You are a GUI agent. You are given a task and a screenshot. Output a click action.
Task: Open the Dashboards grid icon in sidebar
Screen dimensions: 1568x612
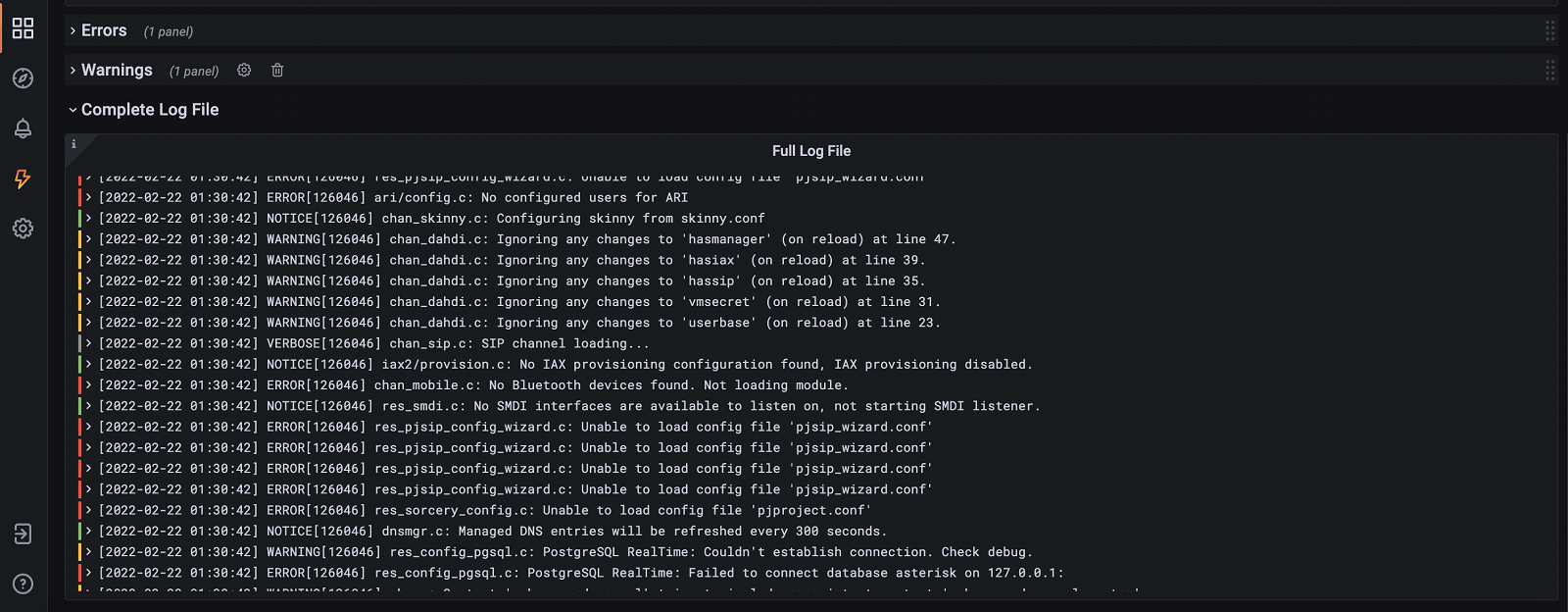tap(23, 28)
